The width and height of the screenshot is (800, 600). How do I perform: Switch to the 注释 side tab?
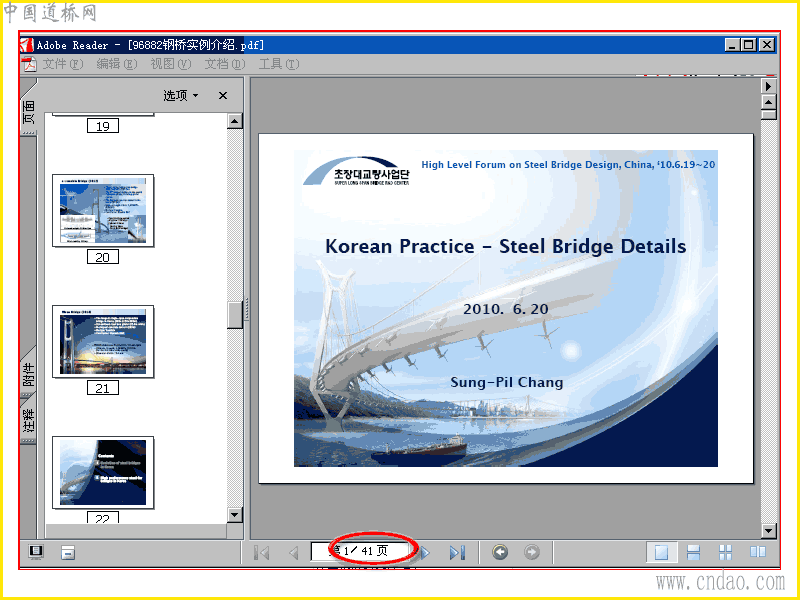(29, 420)
